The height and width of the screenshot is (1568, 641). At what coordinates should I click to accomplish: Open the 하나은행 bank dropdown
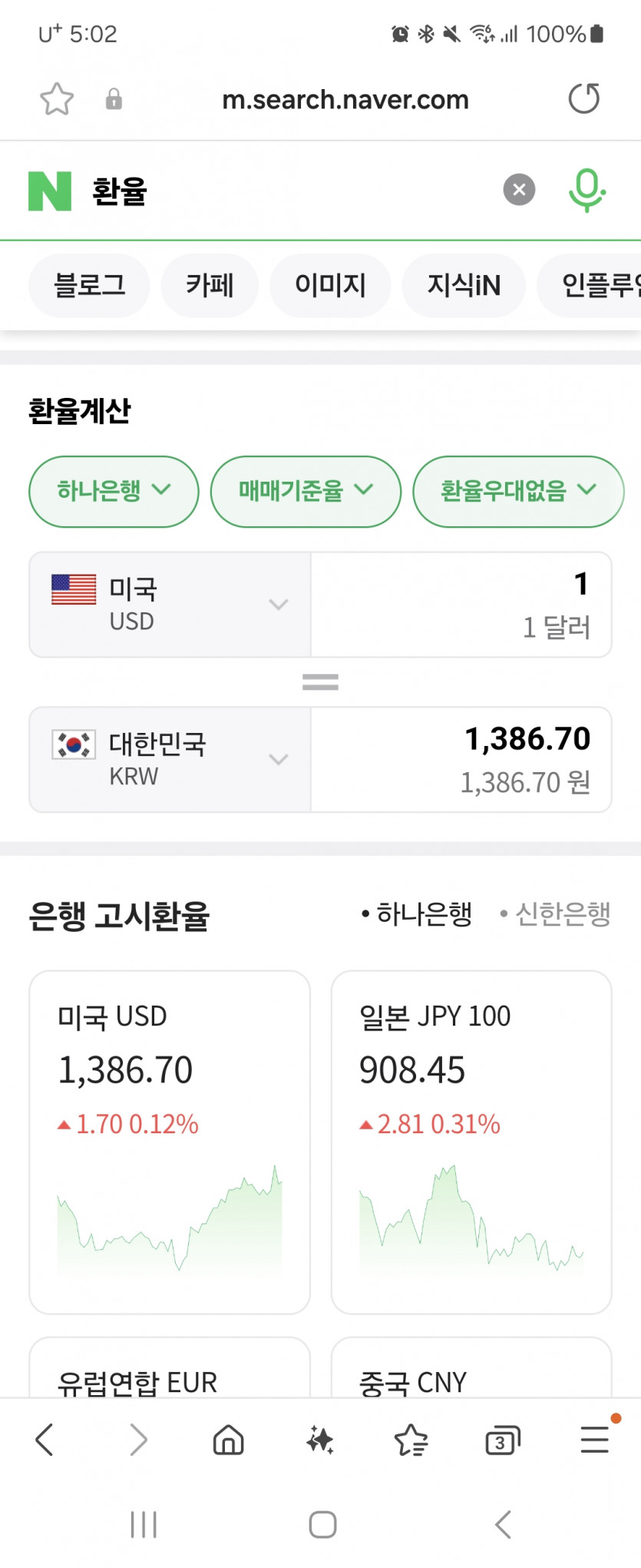point(114,491)
